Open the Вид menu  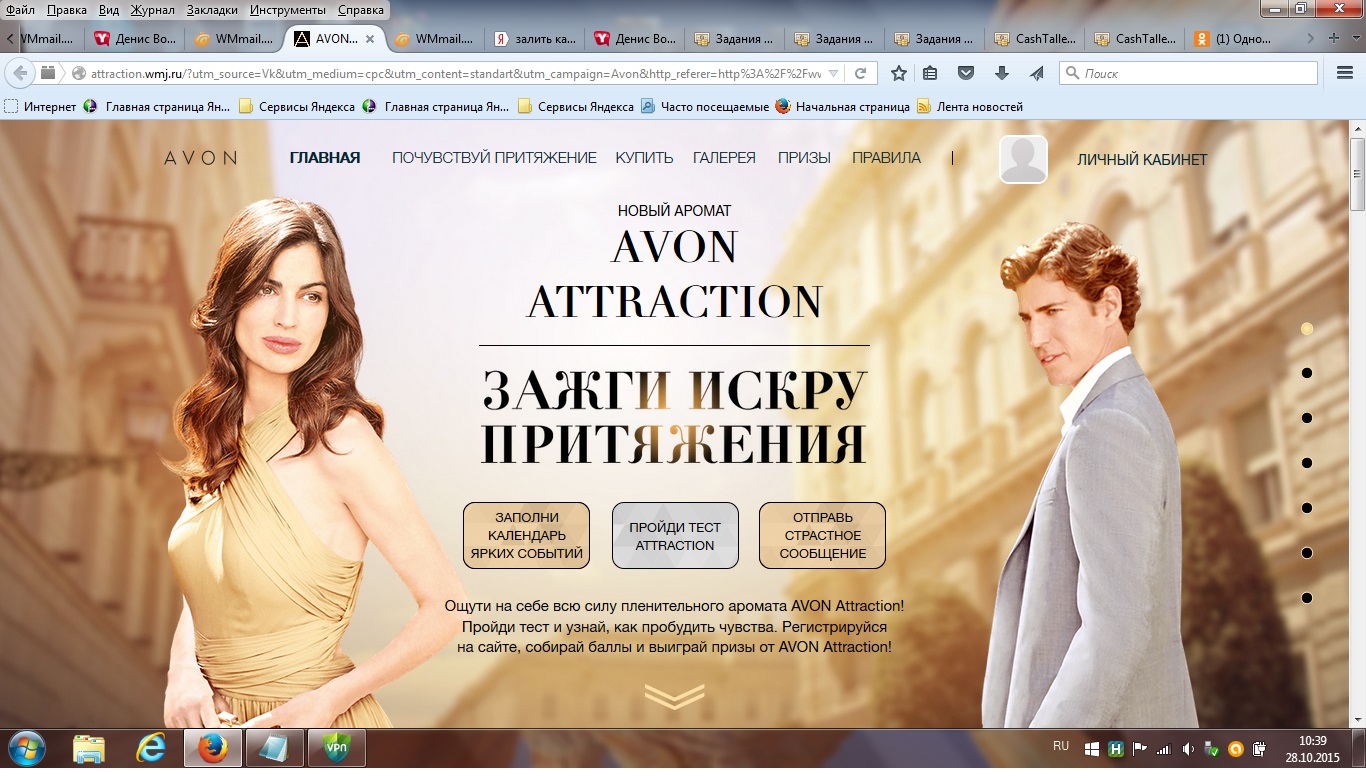pos(109,9)
